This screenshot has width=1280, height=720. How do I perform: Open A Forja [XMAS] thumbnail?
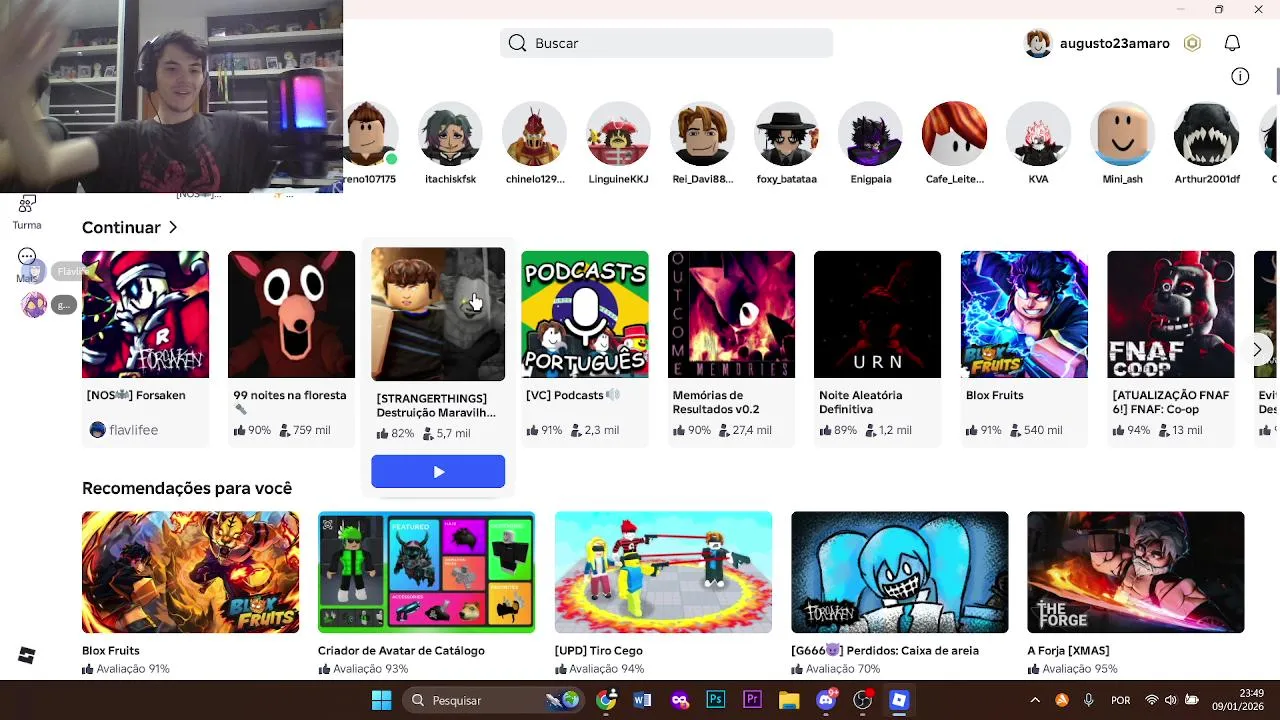click(1136, 572)
